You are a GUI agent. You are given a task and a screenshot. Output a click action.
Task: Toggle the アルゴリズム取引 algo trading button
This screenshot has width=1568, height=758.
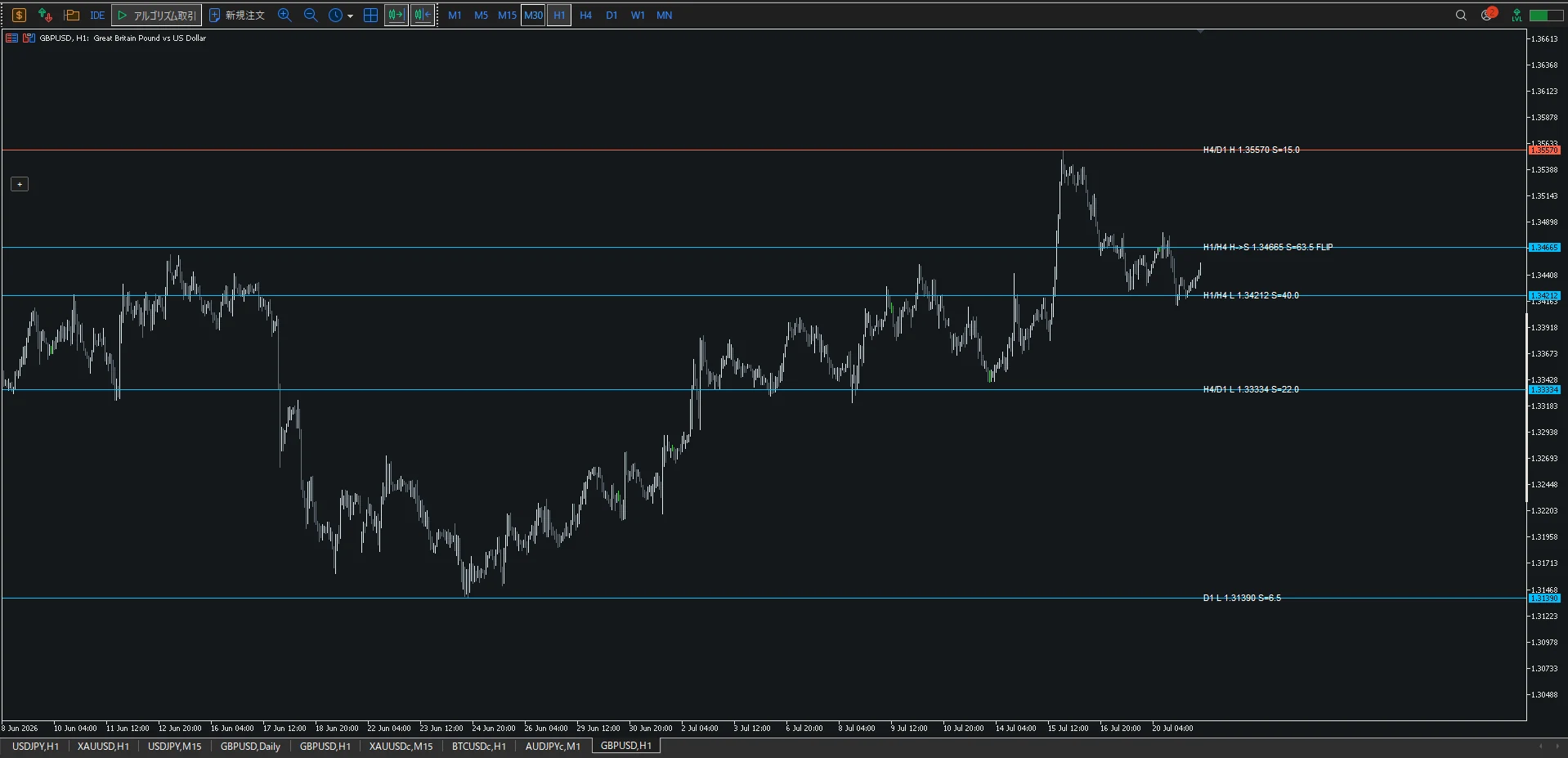156,15
